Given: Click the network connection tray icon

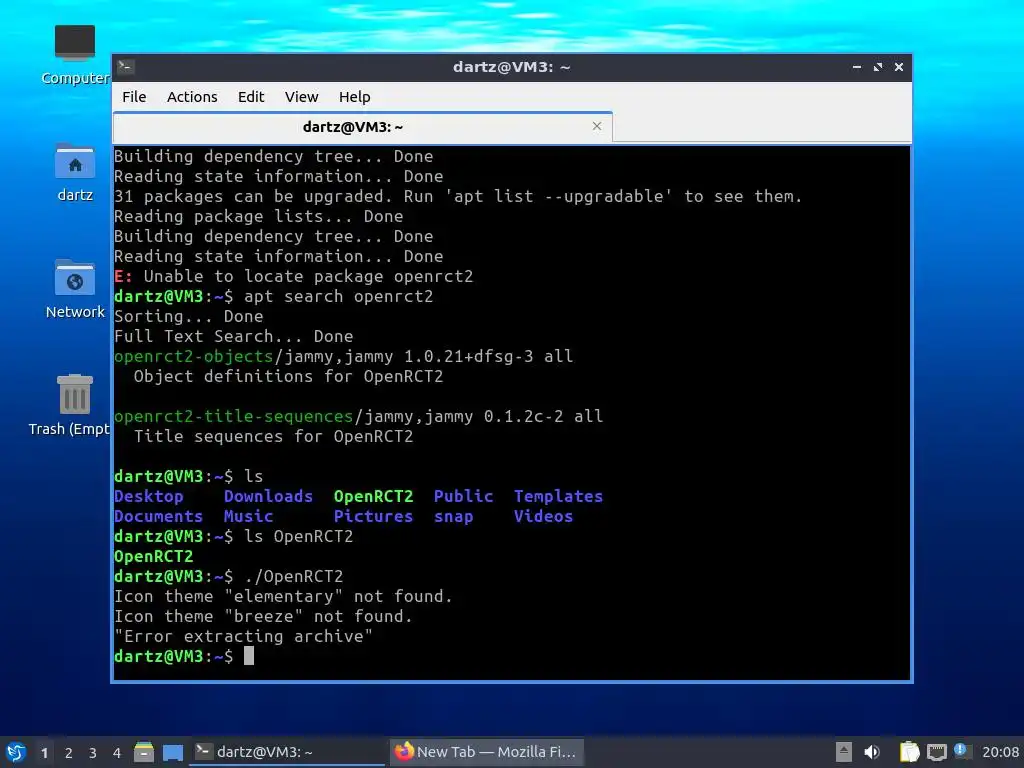Looking at the screenshot, I should coord(936,752).
